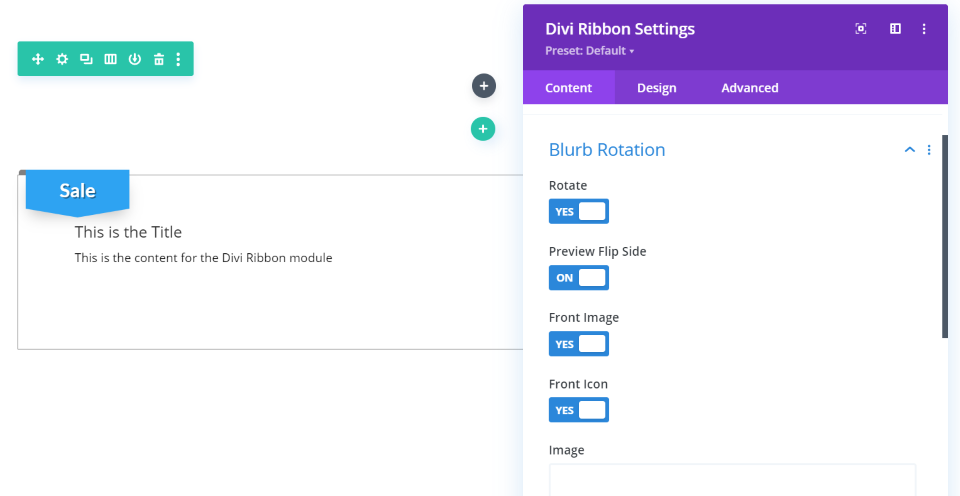Click dark gray plus to add module
The height and width of the screenshot is (496, 960).
[x=483, y=86]
